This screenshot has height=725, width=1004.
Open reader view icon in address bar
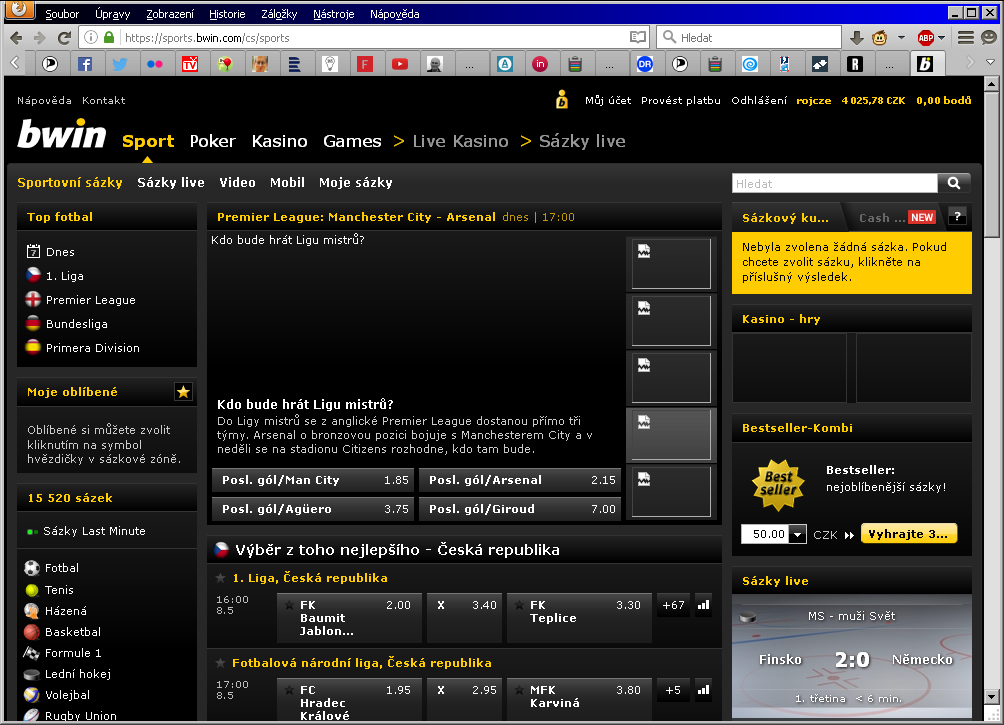pos(638,37)
